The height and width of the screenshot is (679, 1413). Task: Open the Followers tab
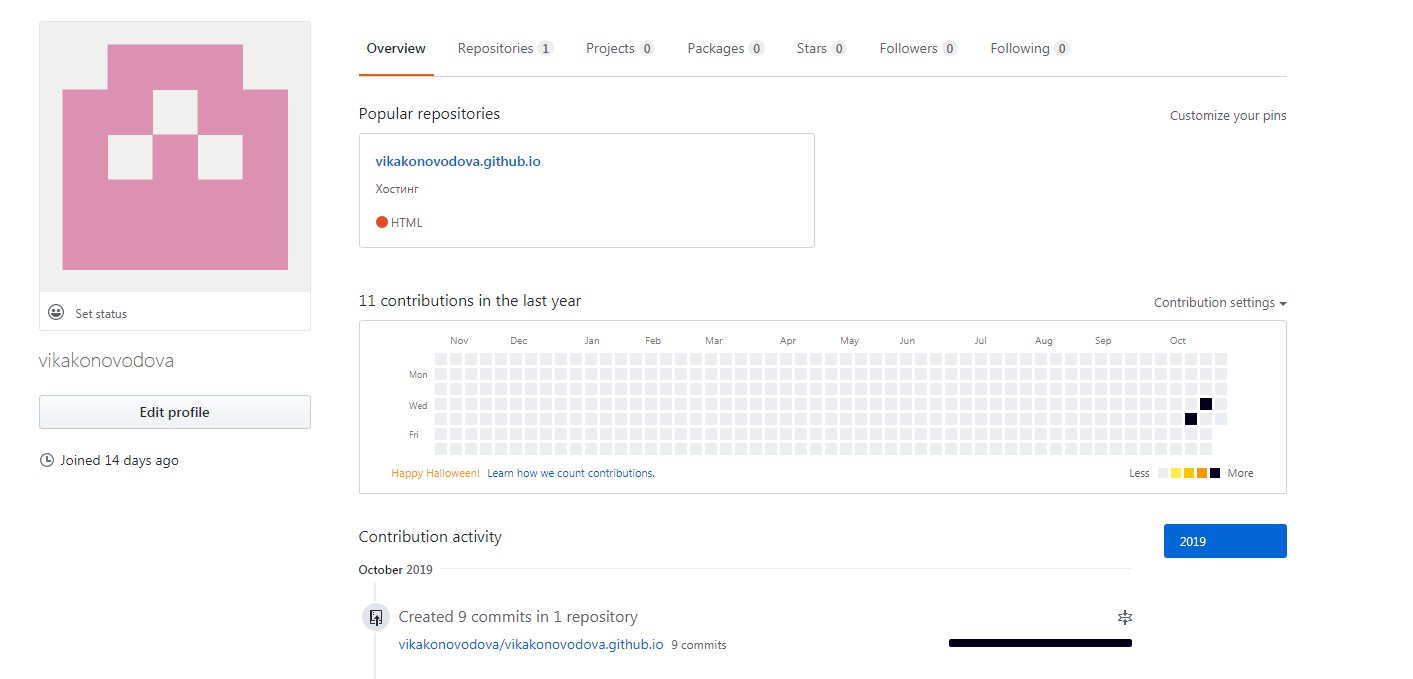coord(918,48)
